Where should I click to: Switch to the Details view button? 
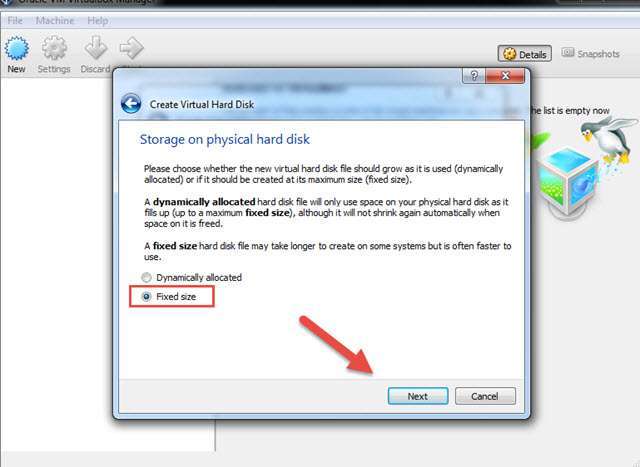524,54
